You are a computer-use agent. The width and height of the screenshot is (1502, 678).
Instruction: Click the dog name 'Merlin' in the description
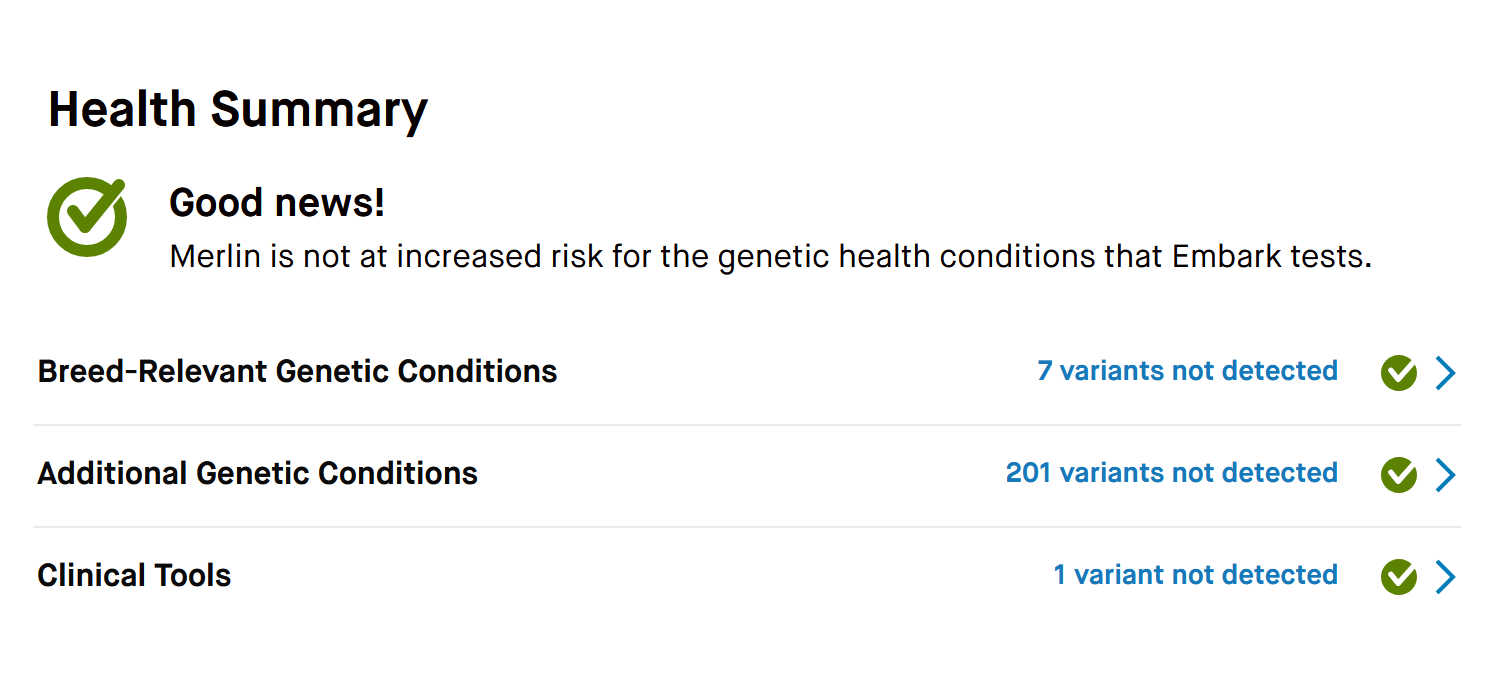pyautogui.click(x=216, y=256)
